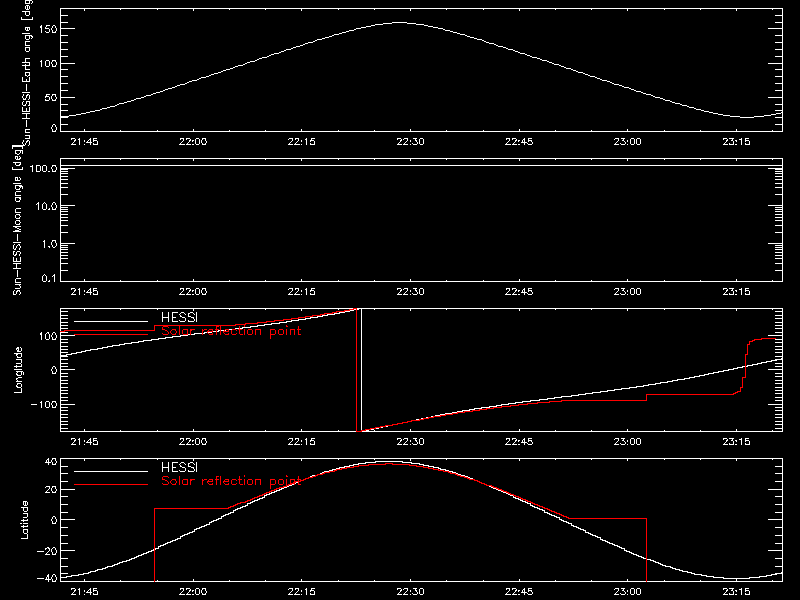Click '22:30' time label under Sun-HESSI-Earth plot

(410, 141)
